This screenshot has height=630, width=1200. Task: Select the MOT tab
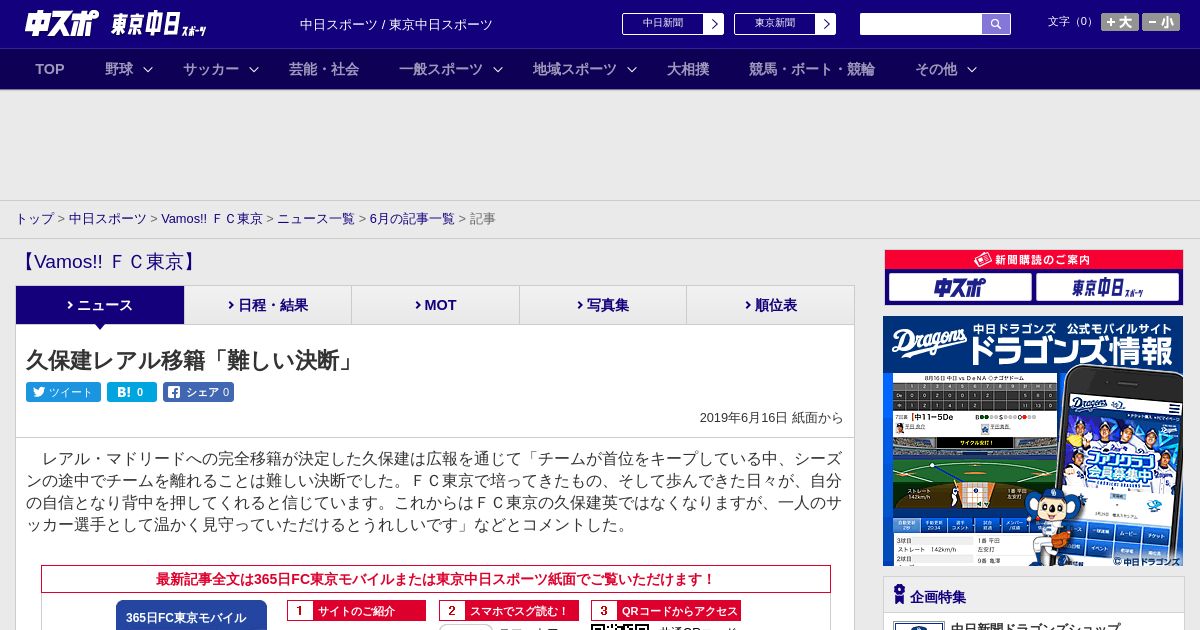pyautogui.click(x=435, y=305)
